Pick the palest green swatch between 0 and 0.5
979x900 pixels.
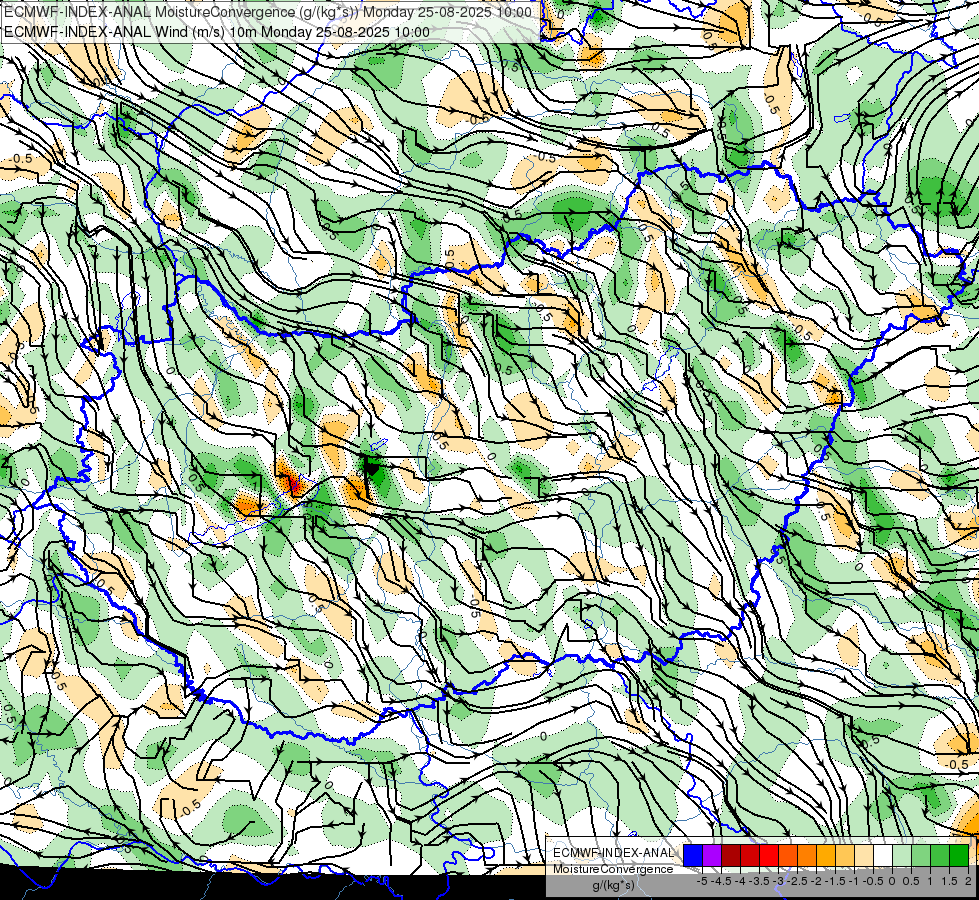[902, 855]
